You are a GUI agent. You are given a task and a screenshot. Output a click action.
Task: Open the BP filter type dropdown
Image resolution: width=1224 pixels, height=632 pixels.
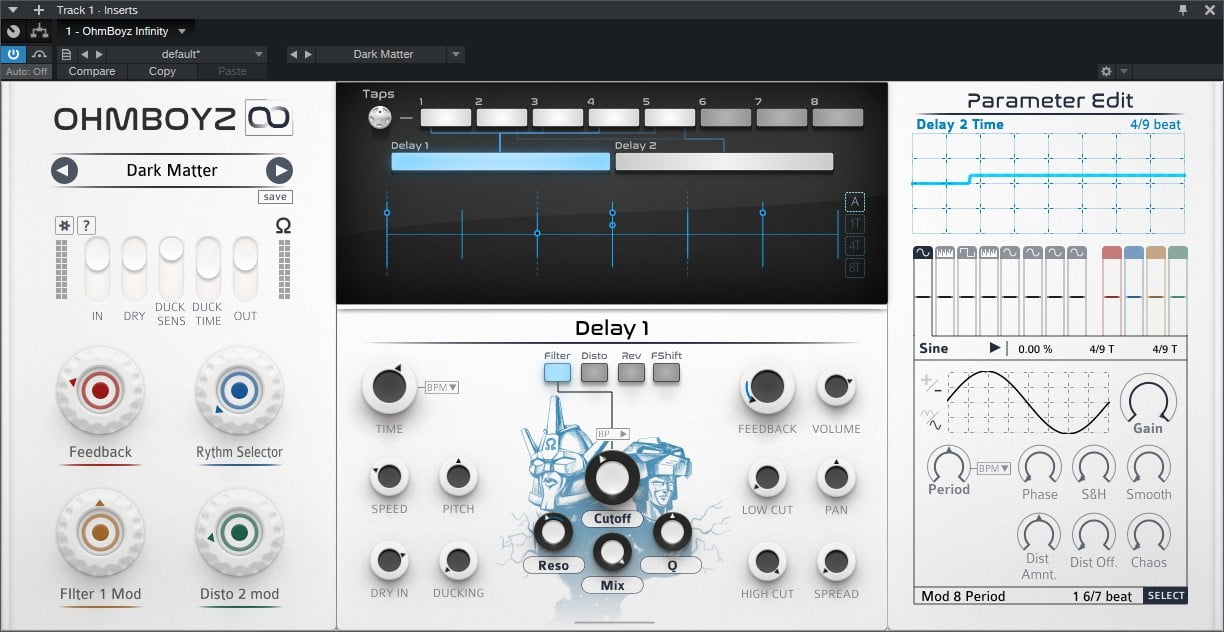(x=612, y=434)
